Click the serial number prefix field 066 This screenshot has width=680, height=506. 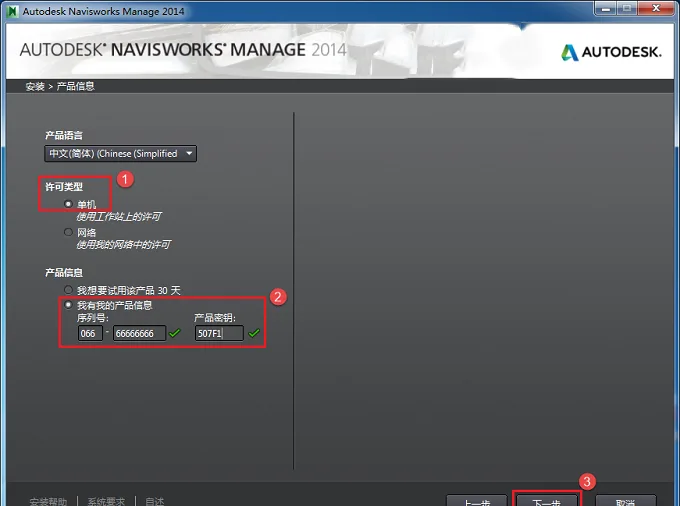tap(90, 333)
